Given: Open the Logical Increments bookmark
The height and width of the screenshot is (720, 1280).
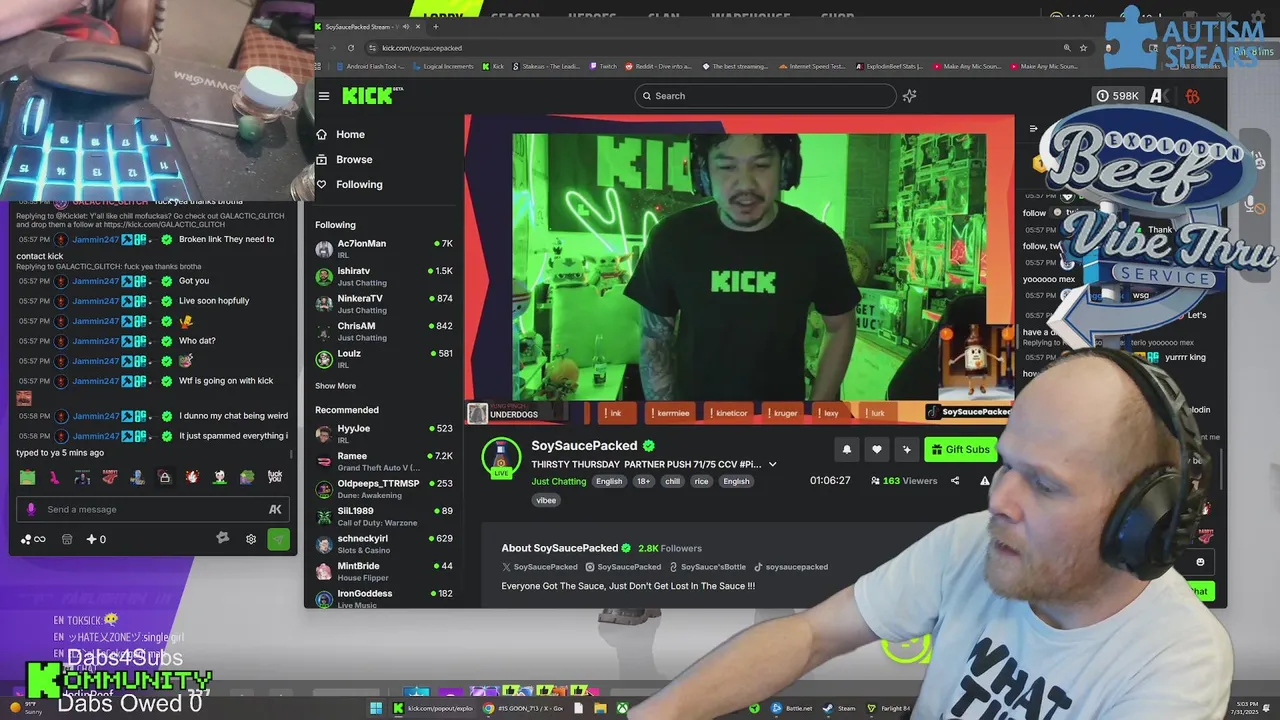Looking at the screenshot, I should click(443, 66).
